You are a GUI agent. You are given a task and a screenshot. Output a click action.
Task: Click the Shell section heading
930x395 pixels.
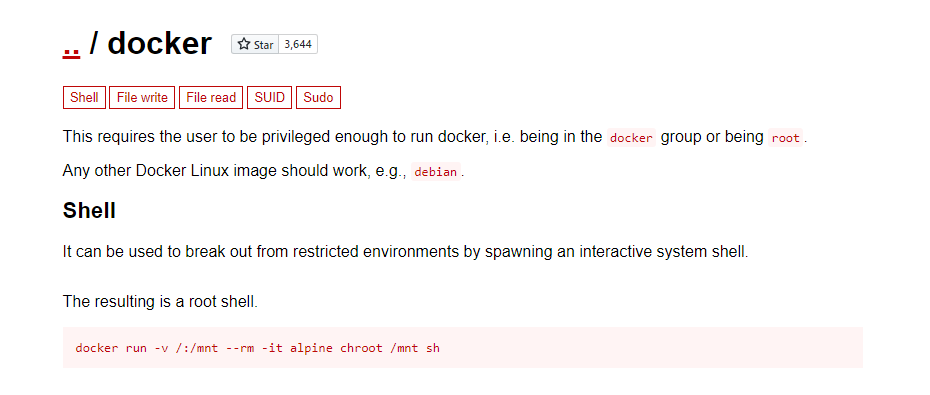pyautogui.click(x=89, y=211)
